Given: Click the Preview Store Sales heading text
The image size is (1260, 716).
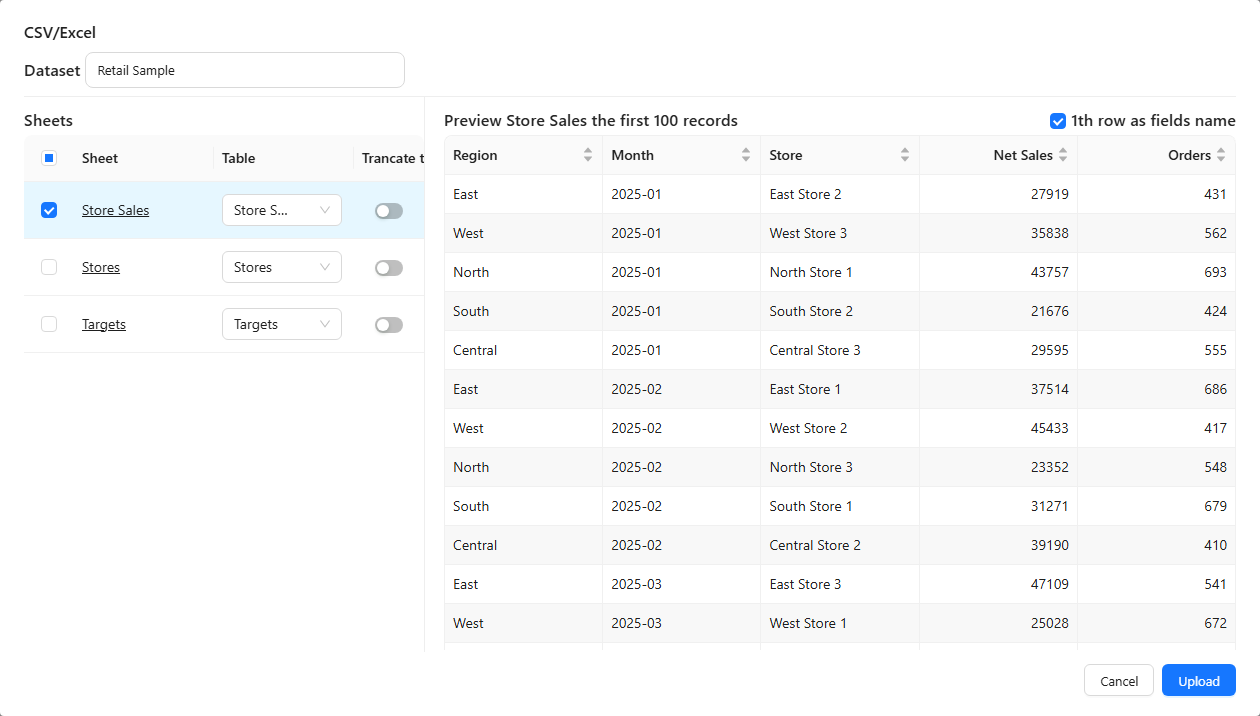Looking at the screenshot, I should 591,121.
